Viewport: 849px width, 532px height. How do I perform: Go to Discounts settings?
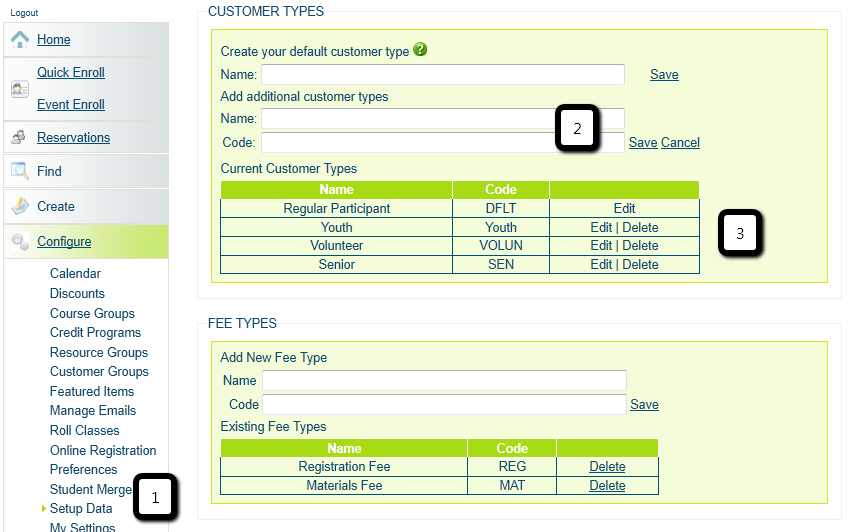click(x=77, y=293)
